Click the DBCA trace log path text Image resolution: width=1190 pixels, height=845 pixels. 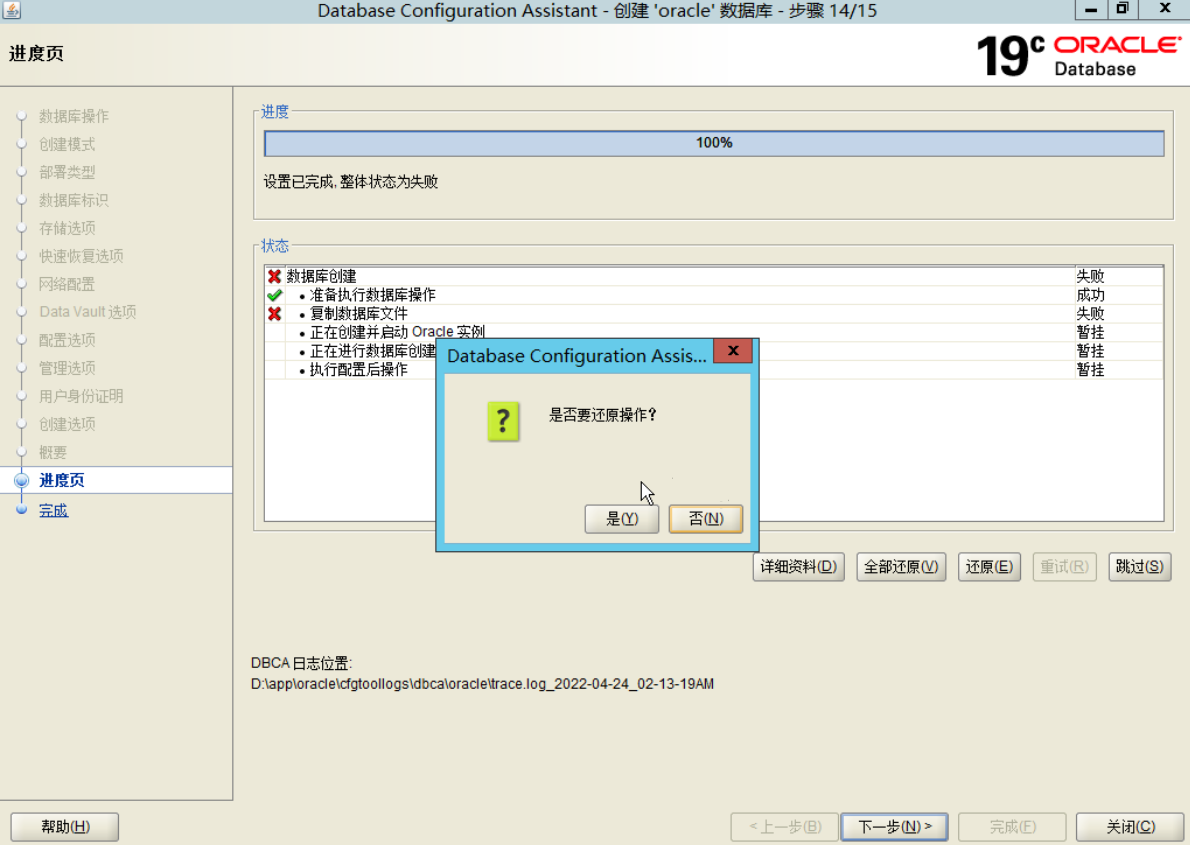point(482,684)
